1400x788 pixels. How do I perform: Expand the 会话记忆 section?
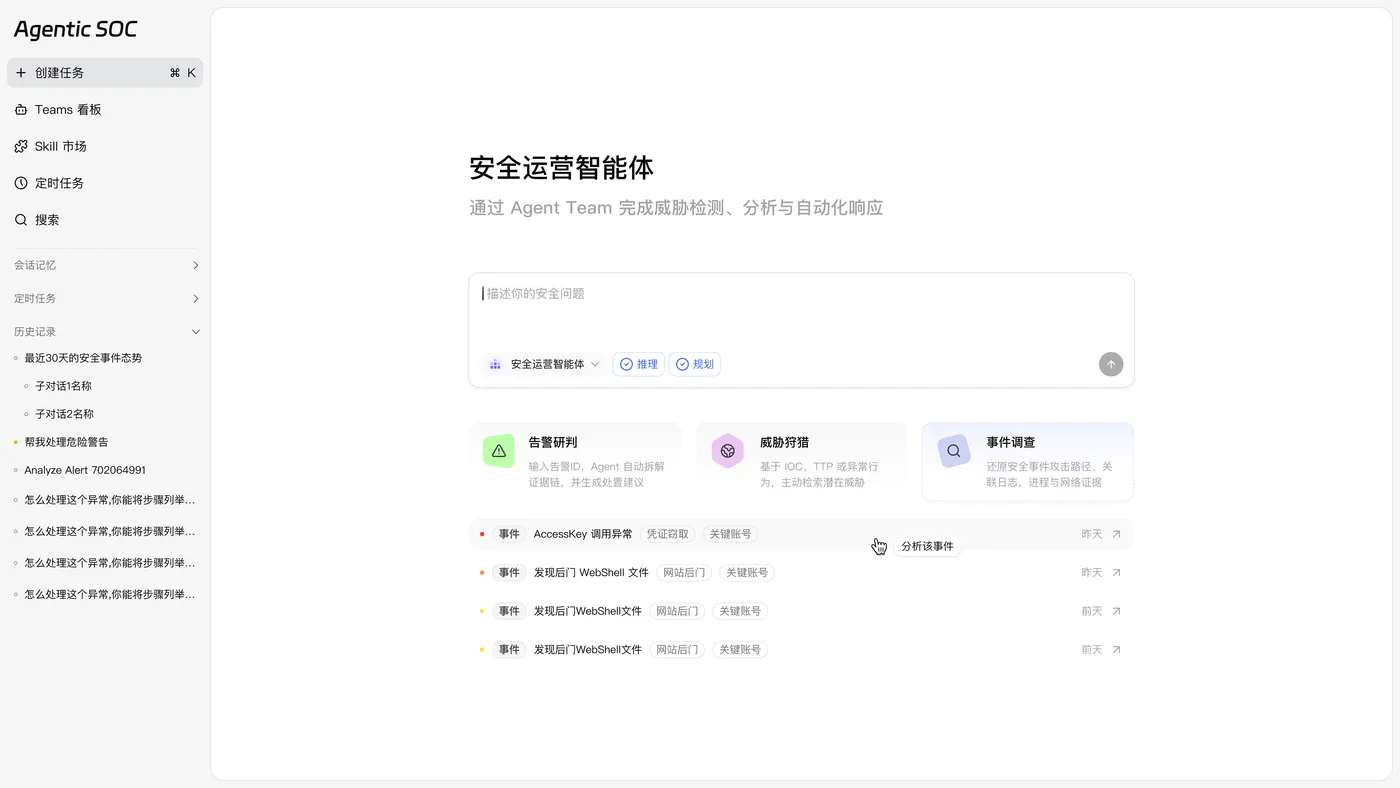tap(106, 265)
